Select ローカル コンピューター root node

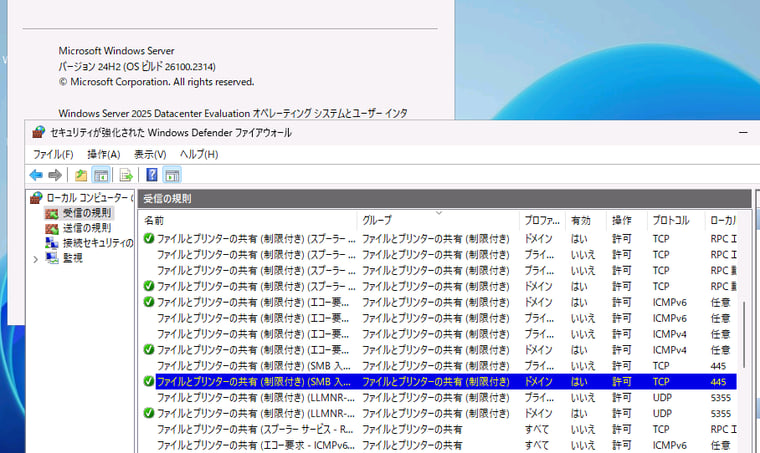tap(88, 198)
